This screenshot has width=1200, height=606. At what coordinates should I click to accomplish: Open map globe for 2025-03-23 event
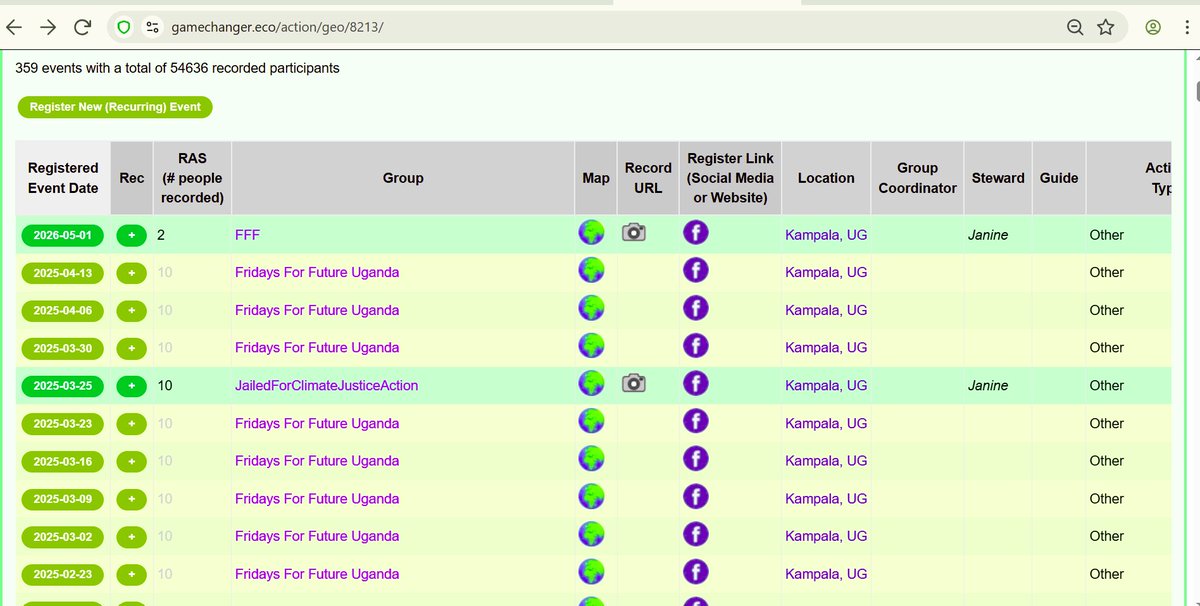(x=592, y=422)
